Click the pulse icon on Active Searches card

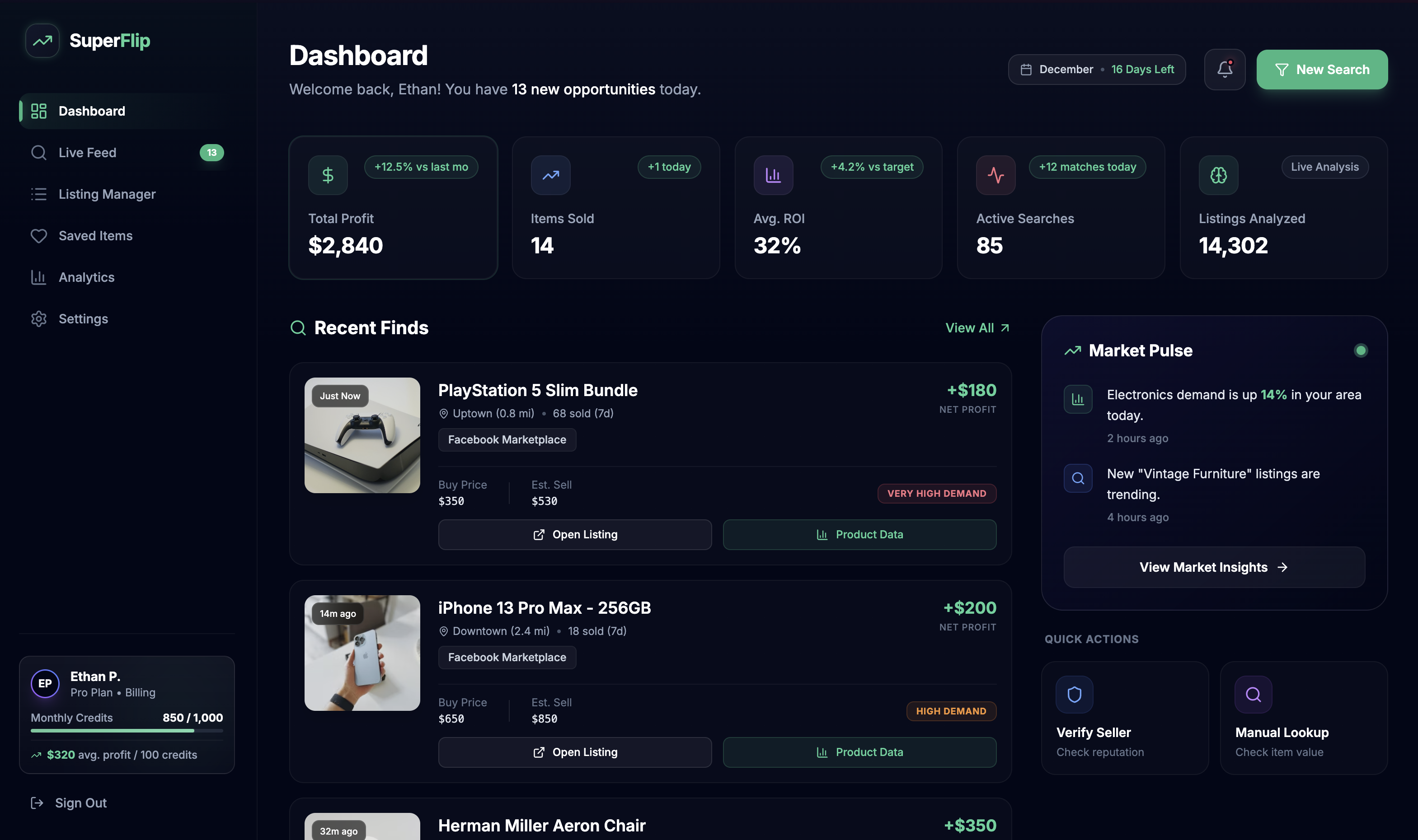995,175
